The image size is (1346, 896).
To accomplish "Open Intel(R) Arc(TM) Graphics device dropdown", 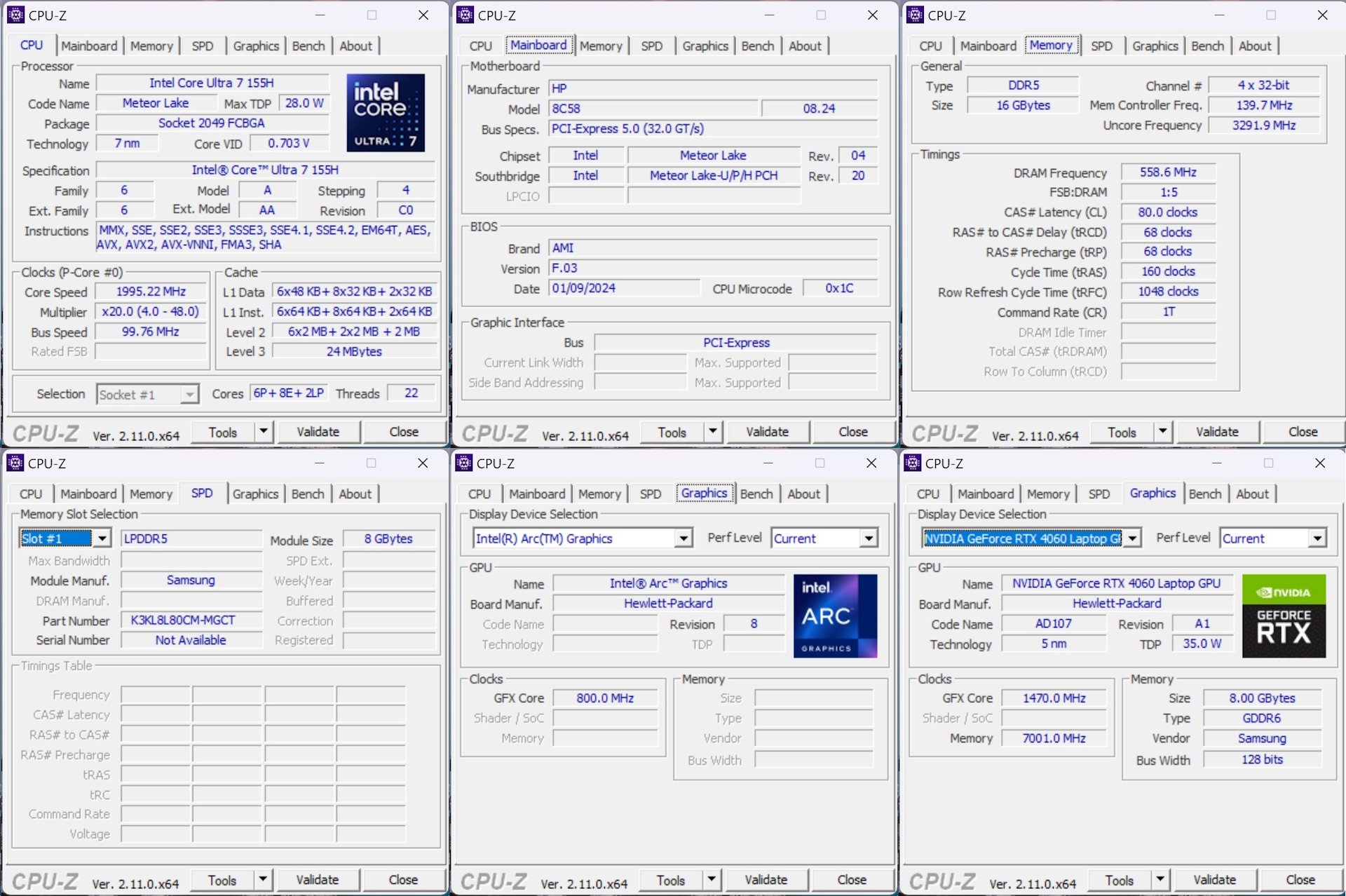I will click(683, 538).
